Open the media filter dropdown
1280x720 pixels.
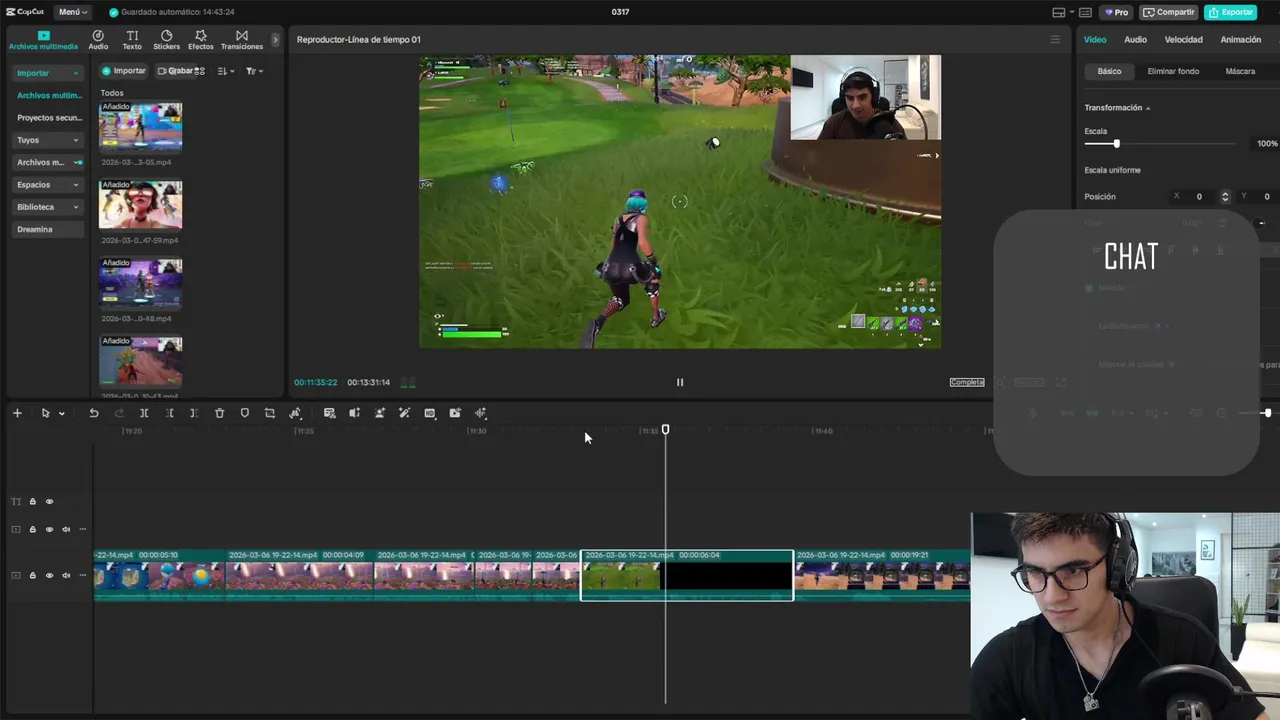pos(254,71)
